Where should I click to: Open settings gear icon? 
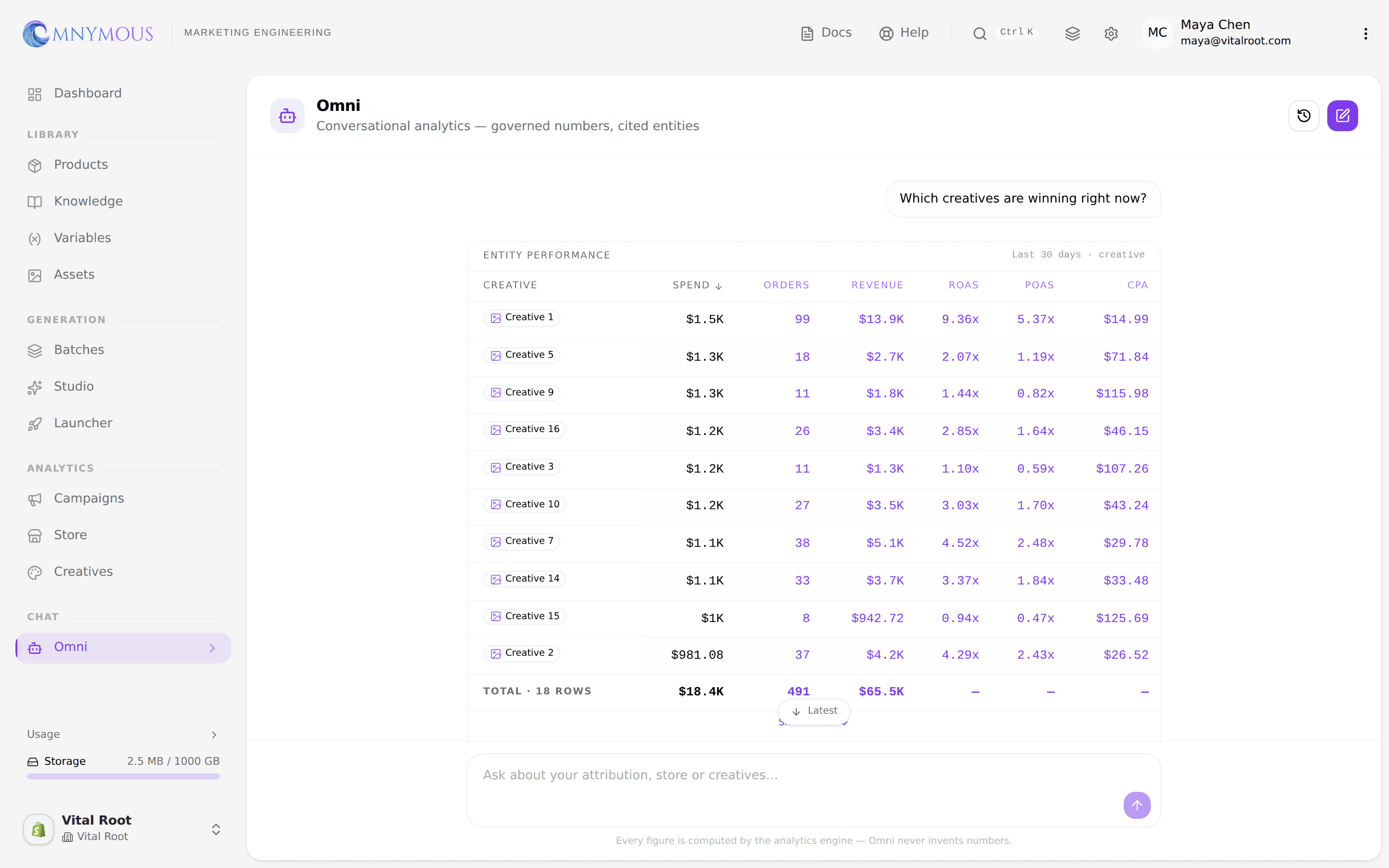click(1111, 34)
